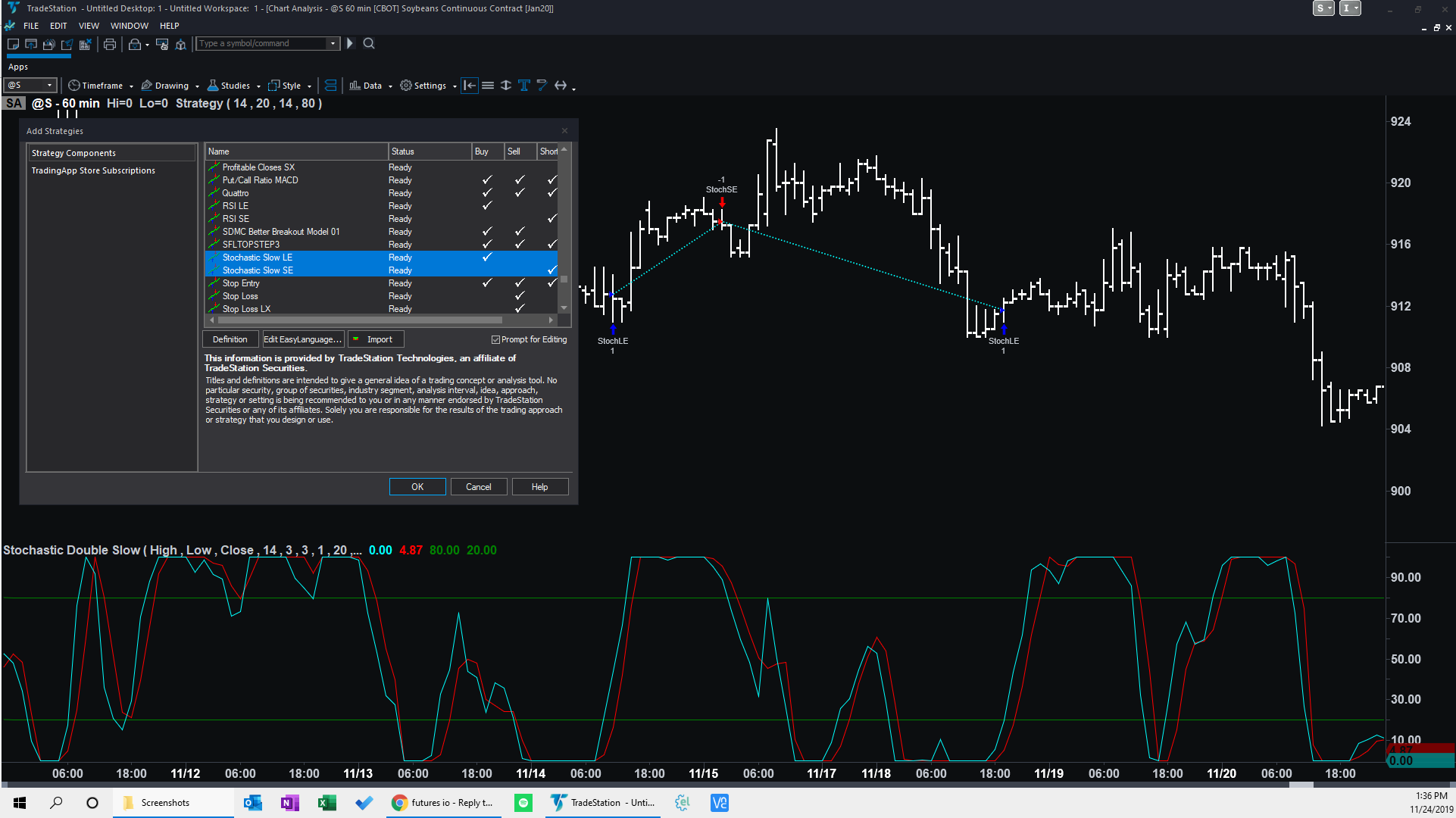
Task: Open the HELP menu
Action: (170, 26)
